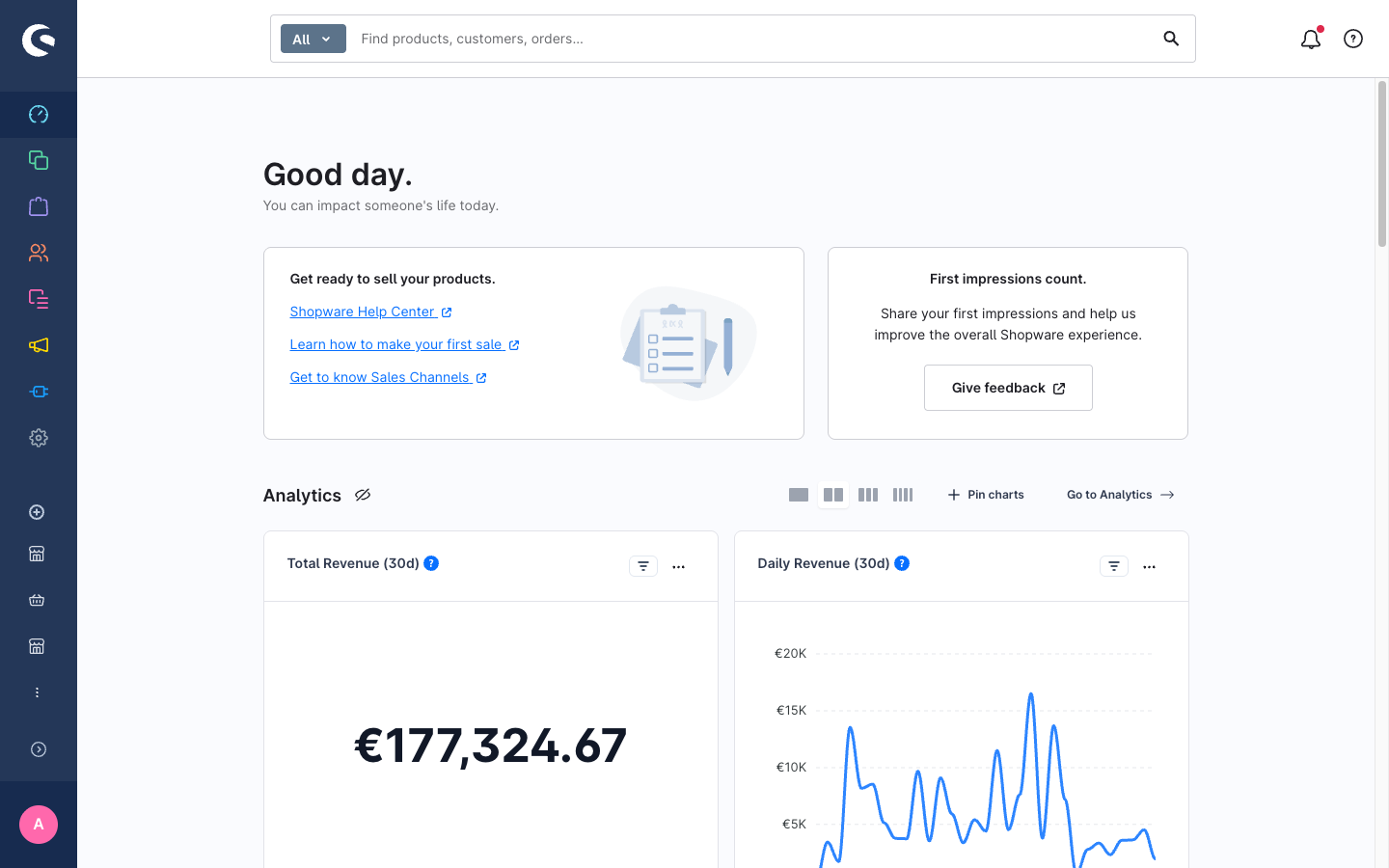This screenshot has height=868, width=1389.
Task: Focus the Find products, customers, orders field
Action: 752,39
